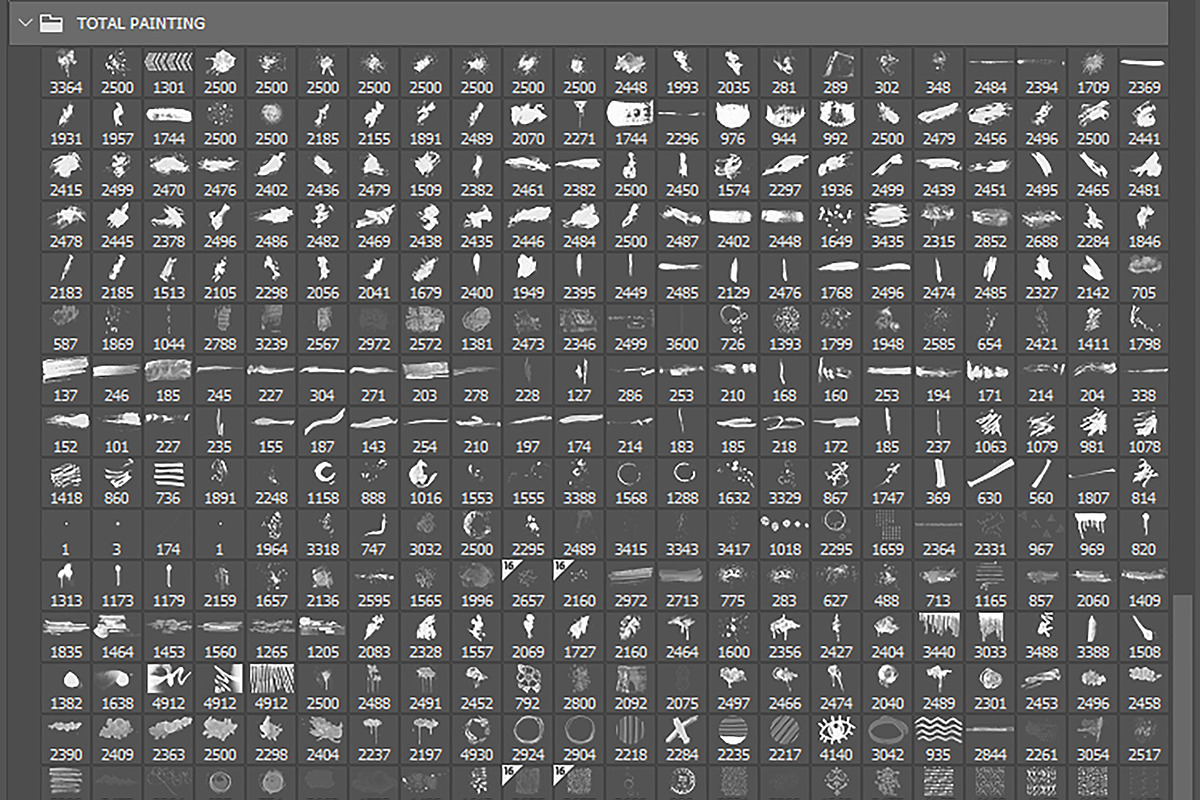Pick the eye-shaped brush 4140
Viewport: 1200px width, 800px height.
836,740
